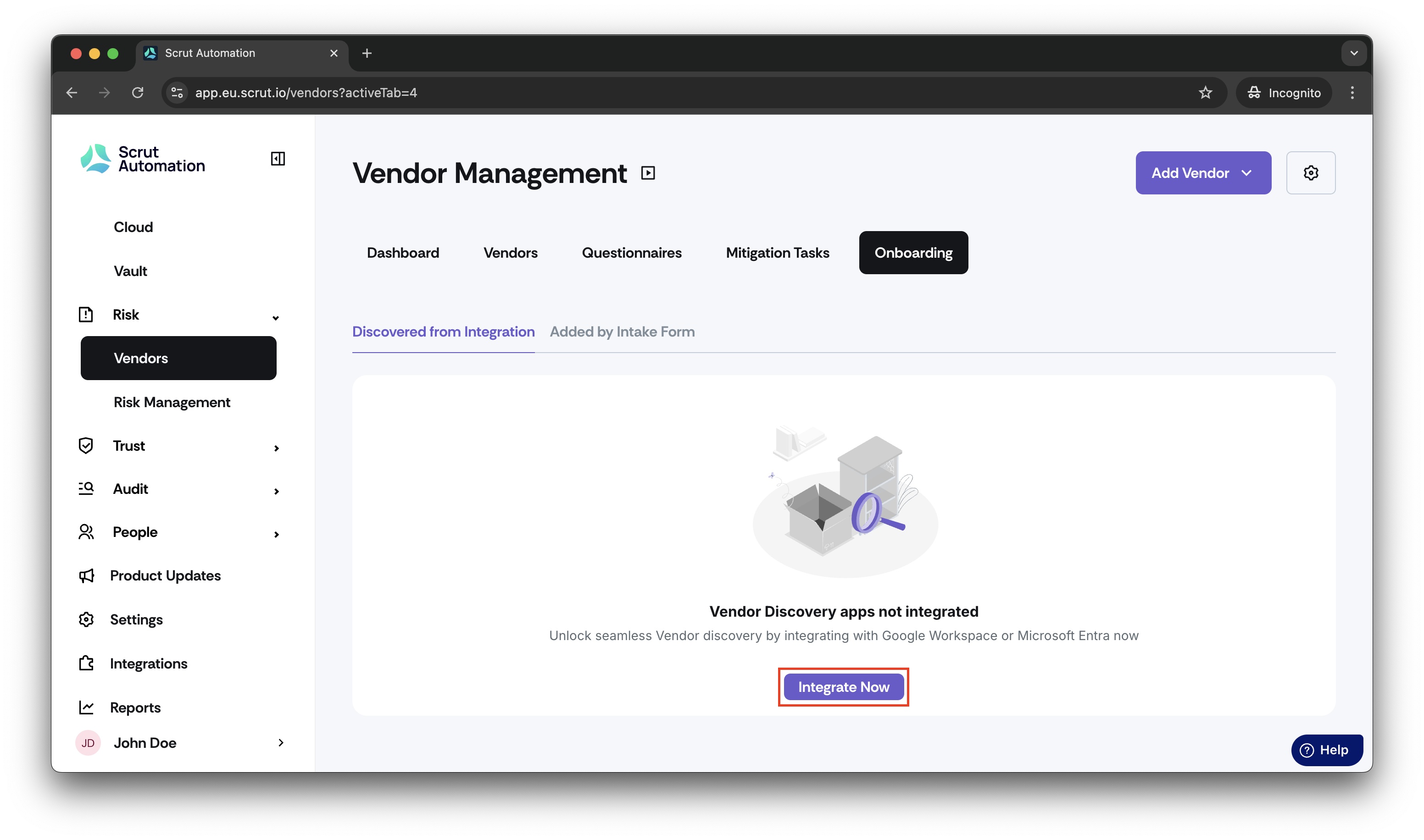The width and height of the screenshot is (1424, 840).
Task: Click the Product Updates megaphone icon
Action: click(86, 575)
